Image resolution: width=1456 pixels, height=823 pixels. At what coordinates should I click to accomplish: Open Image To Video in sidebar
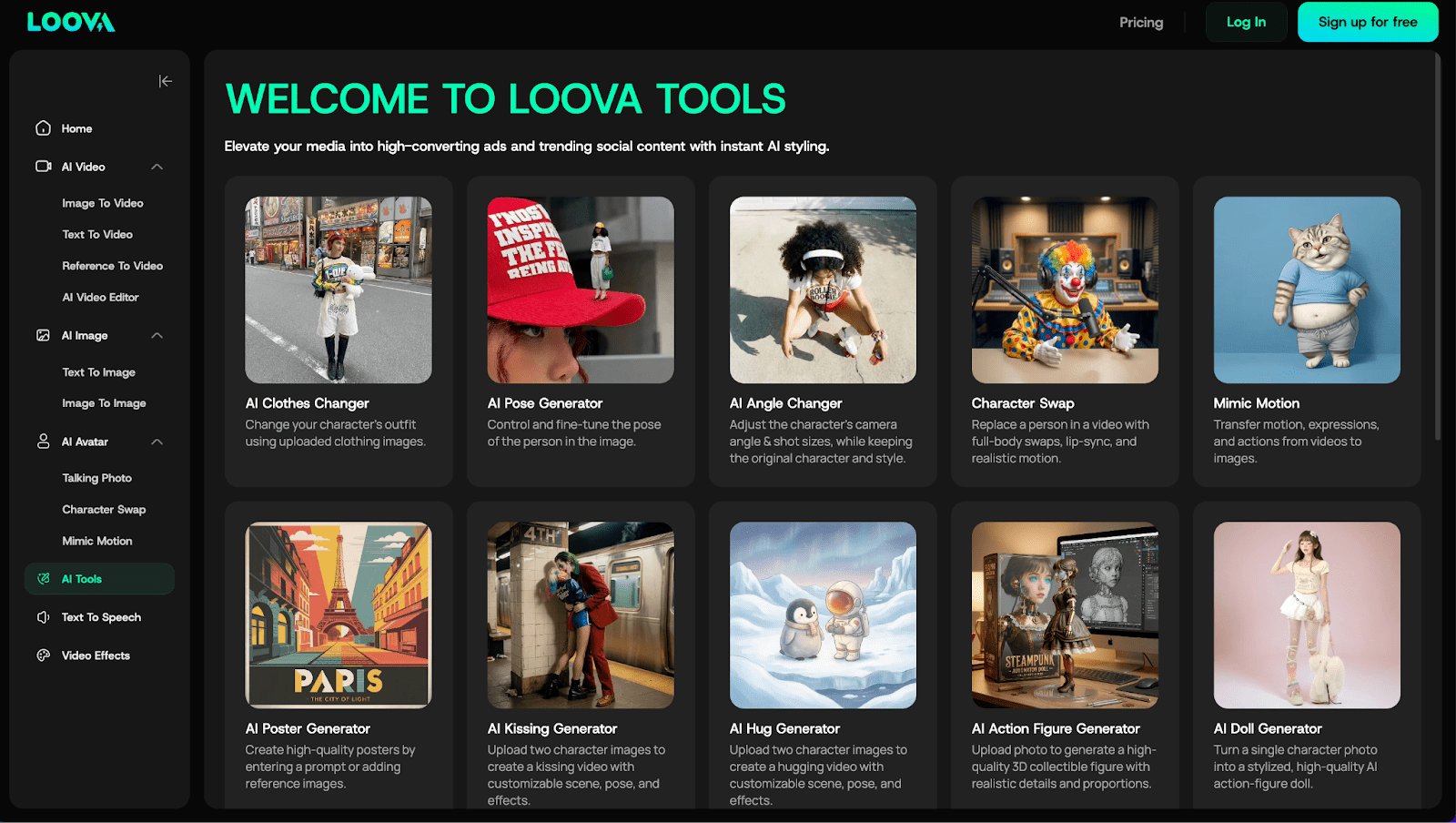point(103,203)
